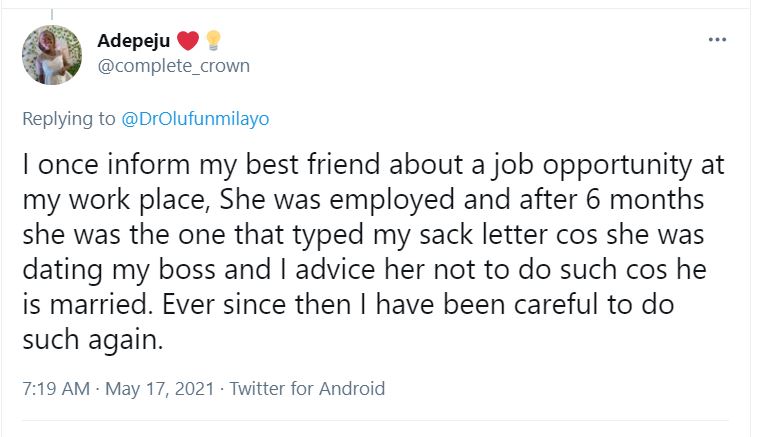The image size is (762, 437).
Task: Click the 7:19 AM timestamp
Action: coord(54,389)
